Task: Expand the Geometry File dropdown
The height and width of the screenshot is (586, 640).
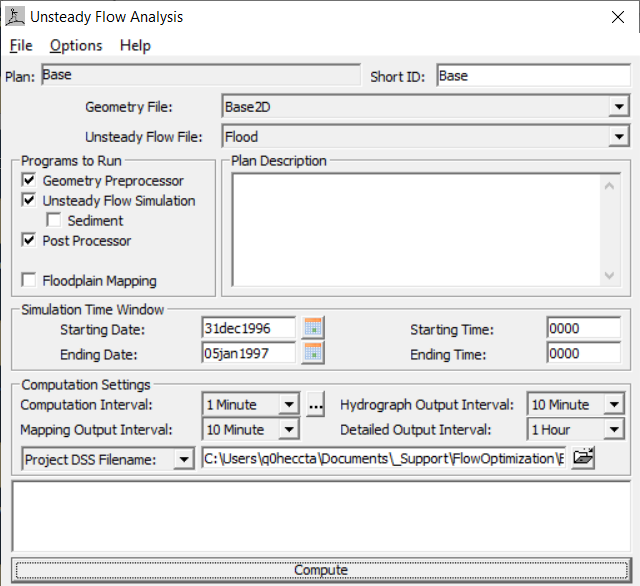Action: (x=618, y=108)
